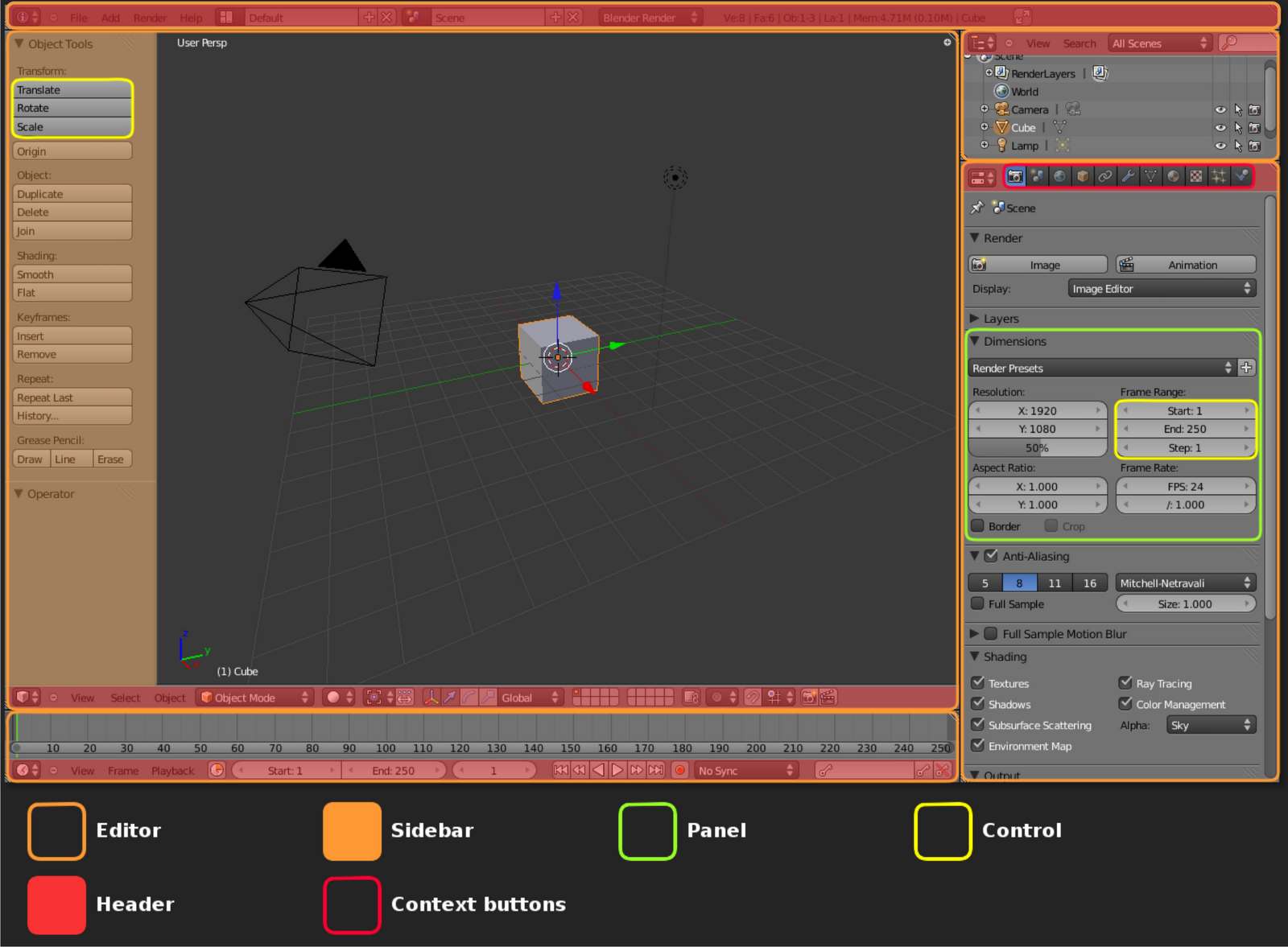Click the Smooth shading button
This screenshot has height=947, width=1288.
click(x=72, y=274)
